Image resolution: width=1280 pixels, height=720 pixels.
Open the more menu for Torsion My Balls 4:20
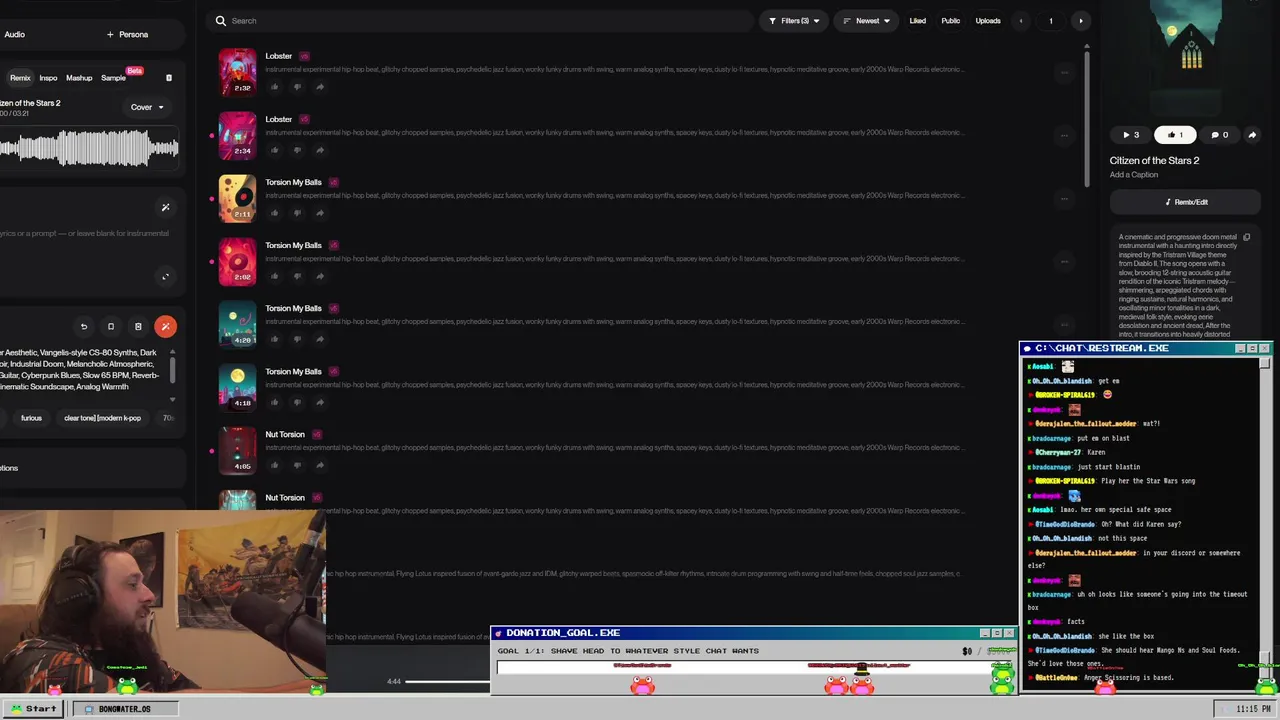(1064, 324)
